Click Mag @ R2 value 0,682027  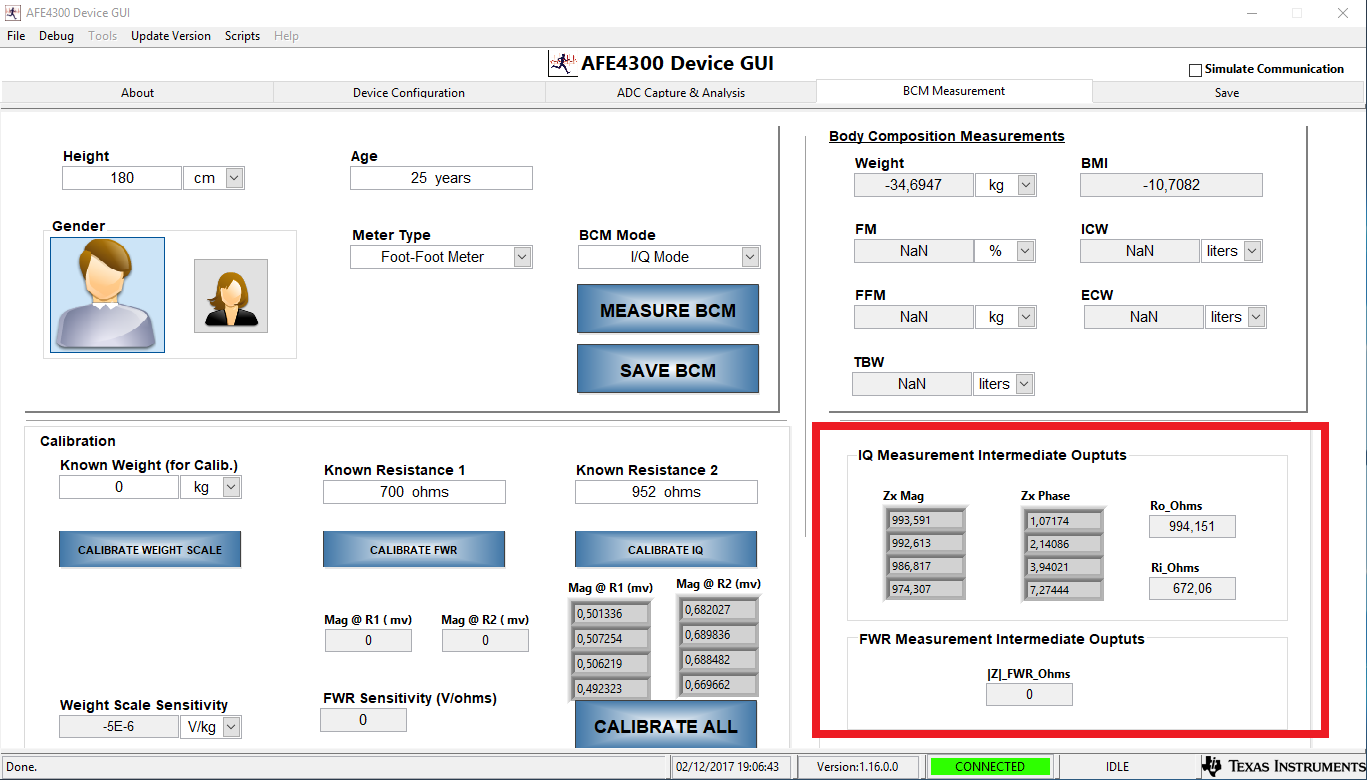pyautogui.click(x=720, y=610)
